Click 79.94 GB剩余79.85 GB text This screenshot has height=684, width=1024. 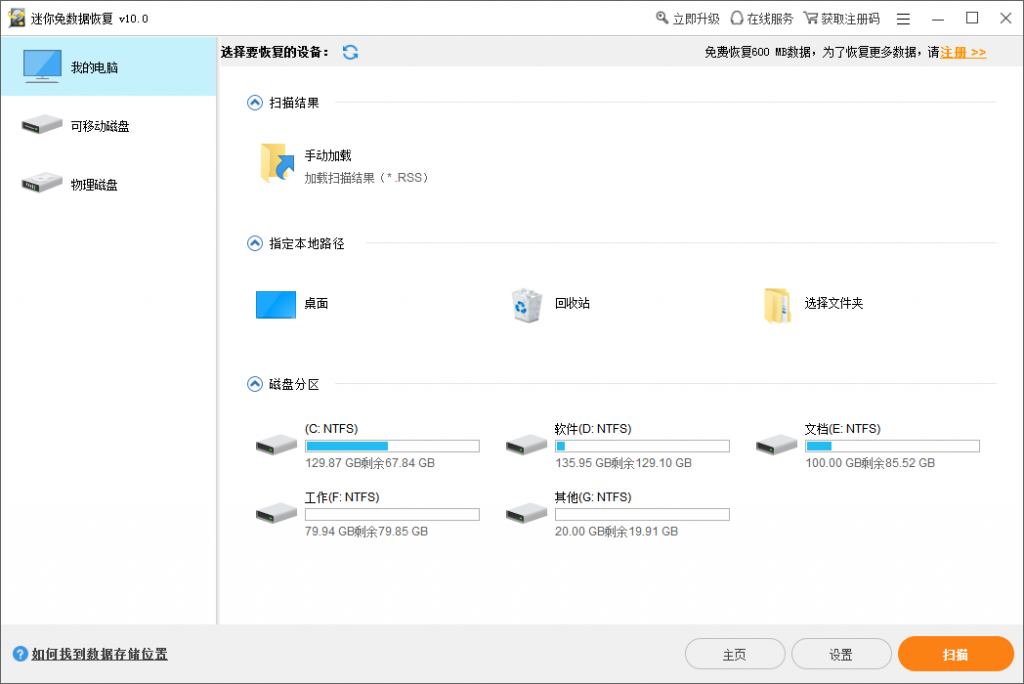tap(366, 531)
